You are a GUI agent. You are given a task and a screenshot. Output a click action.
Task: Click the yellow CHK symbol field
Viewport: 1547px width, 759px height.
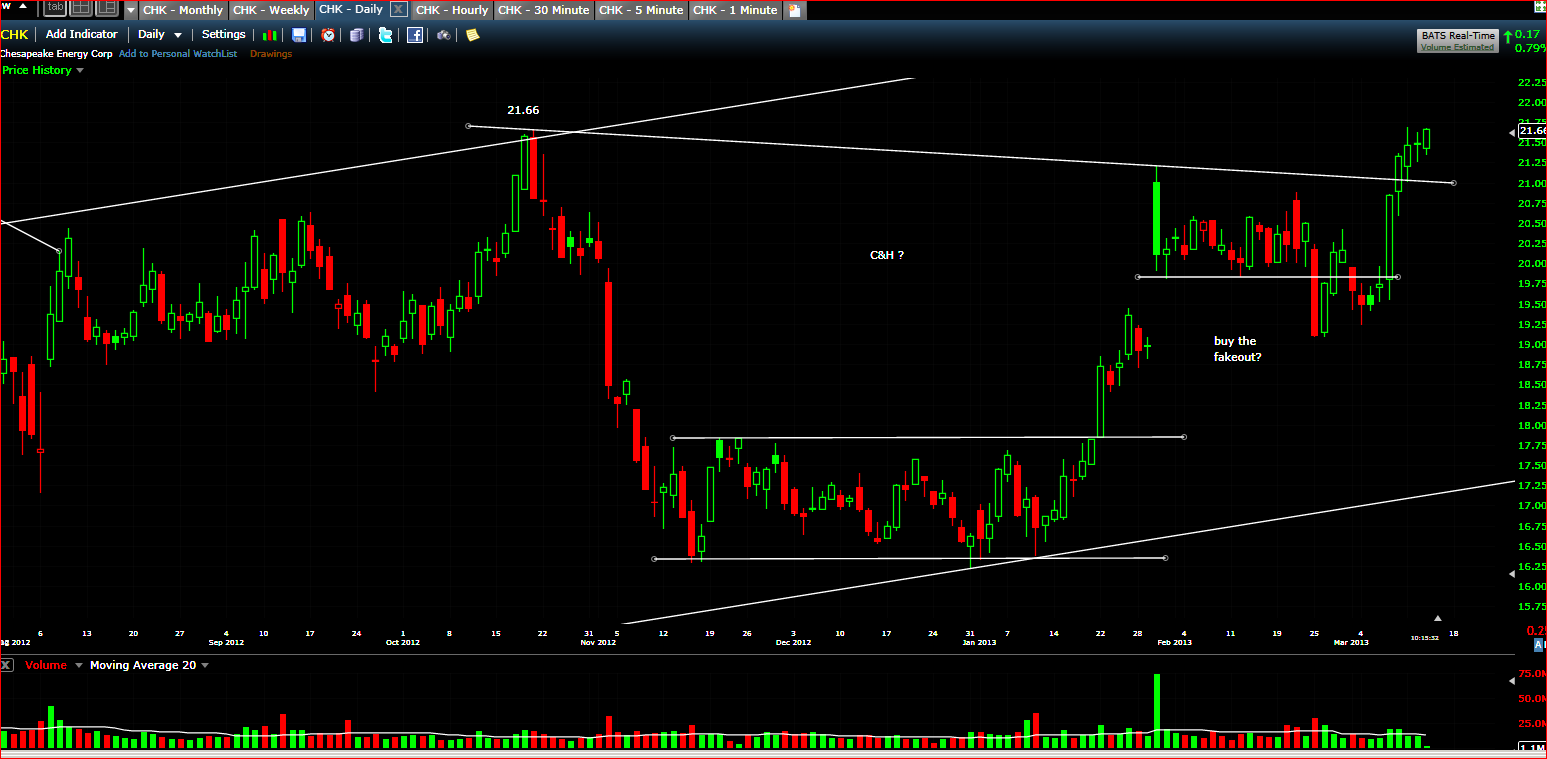[14, 34]
